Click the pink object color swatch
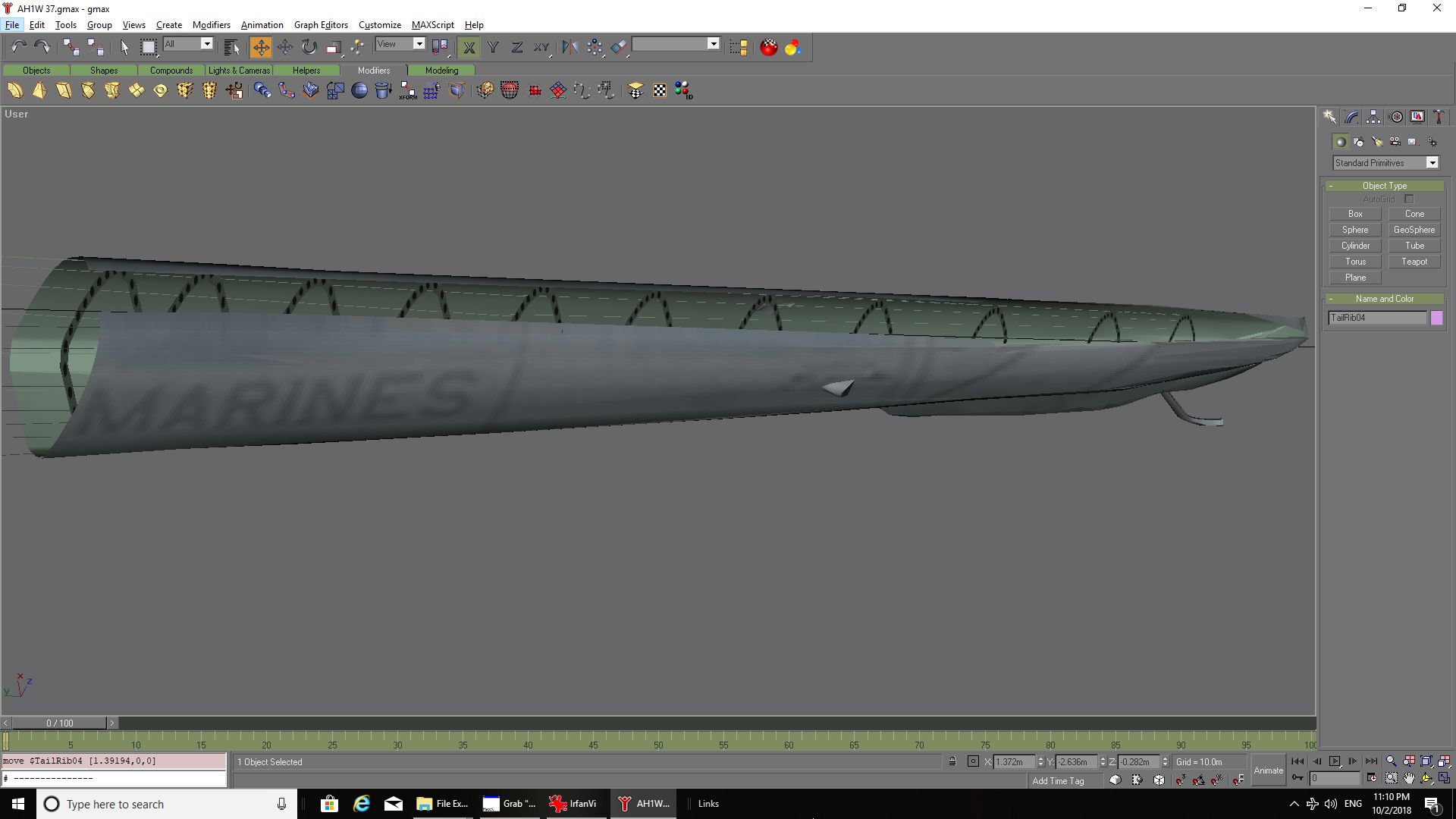This screenshot has width=1456, height=819. tap(1436, 318)
